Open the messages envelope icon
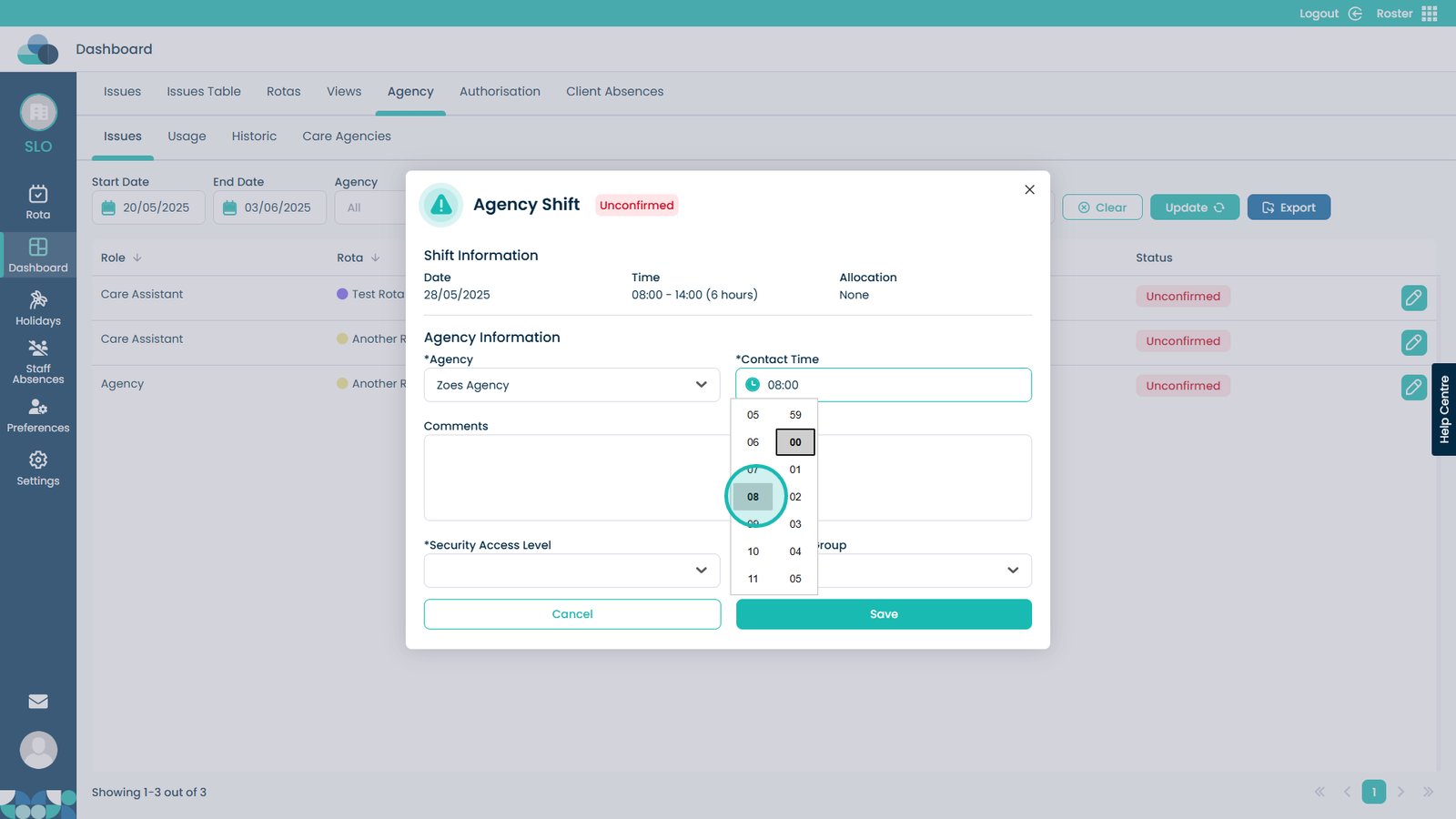 pyautogui.click(x=38, y=701)
